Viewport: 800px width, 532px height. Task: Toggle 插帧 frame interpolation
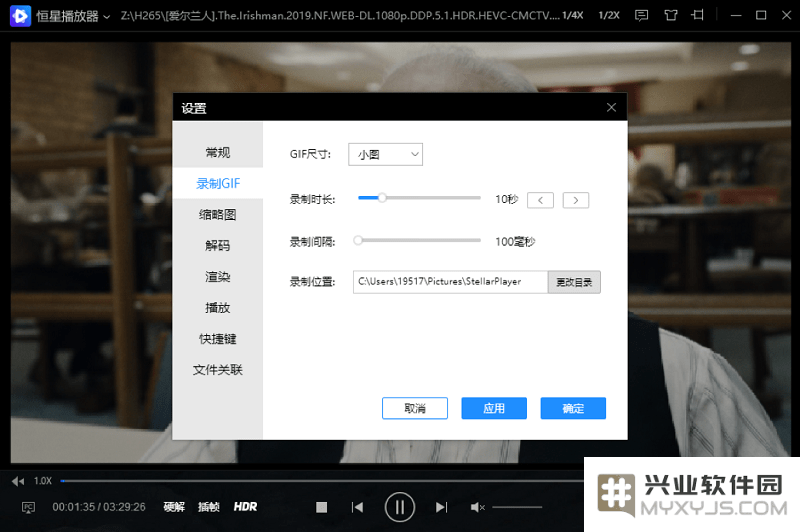(209, 506)
